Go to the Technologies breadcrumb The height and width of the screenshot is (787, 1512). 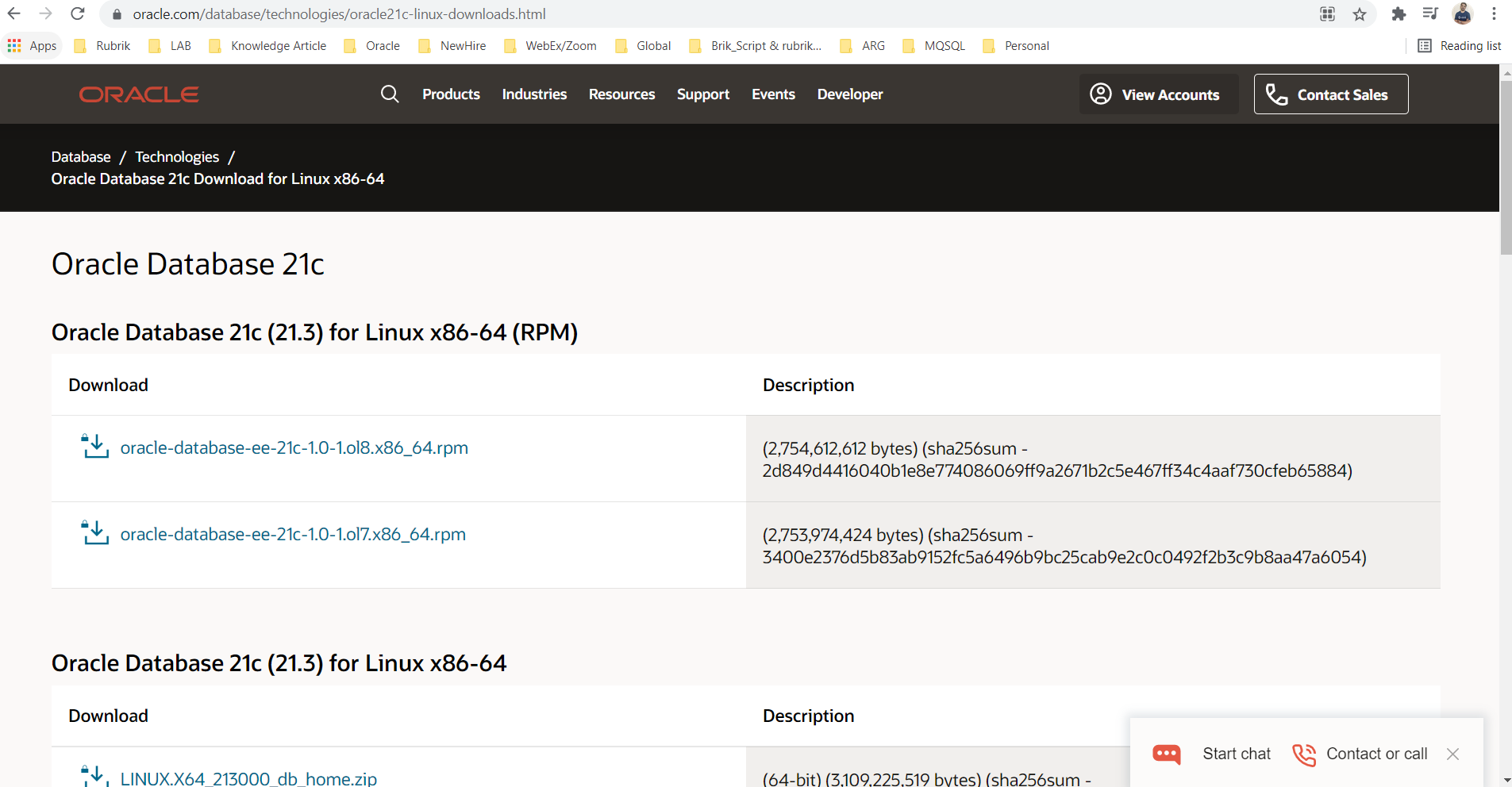click(177, 157)
